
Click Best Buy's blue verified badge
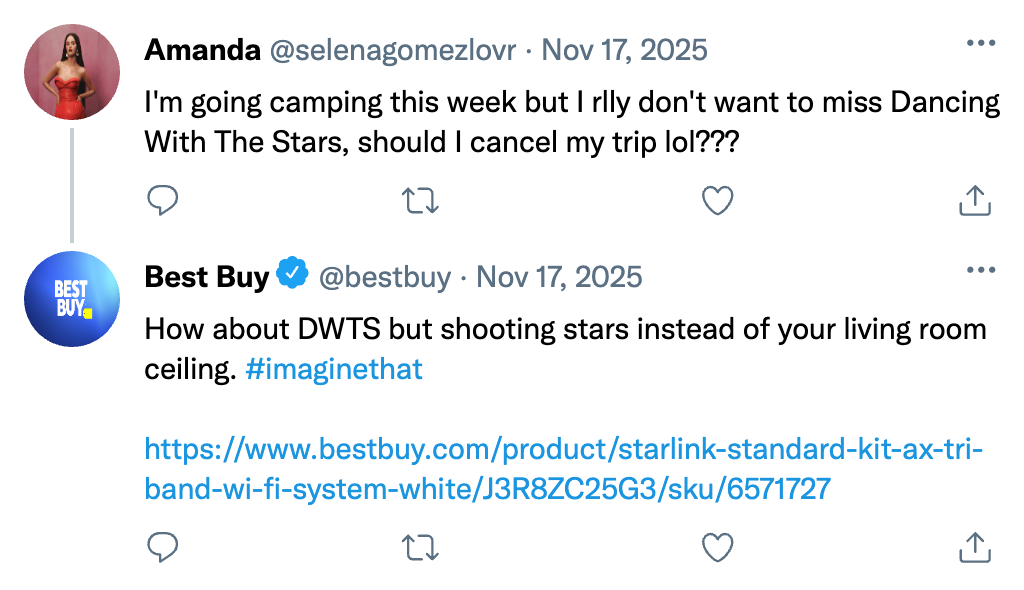click(293, 275)
